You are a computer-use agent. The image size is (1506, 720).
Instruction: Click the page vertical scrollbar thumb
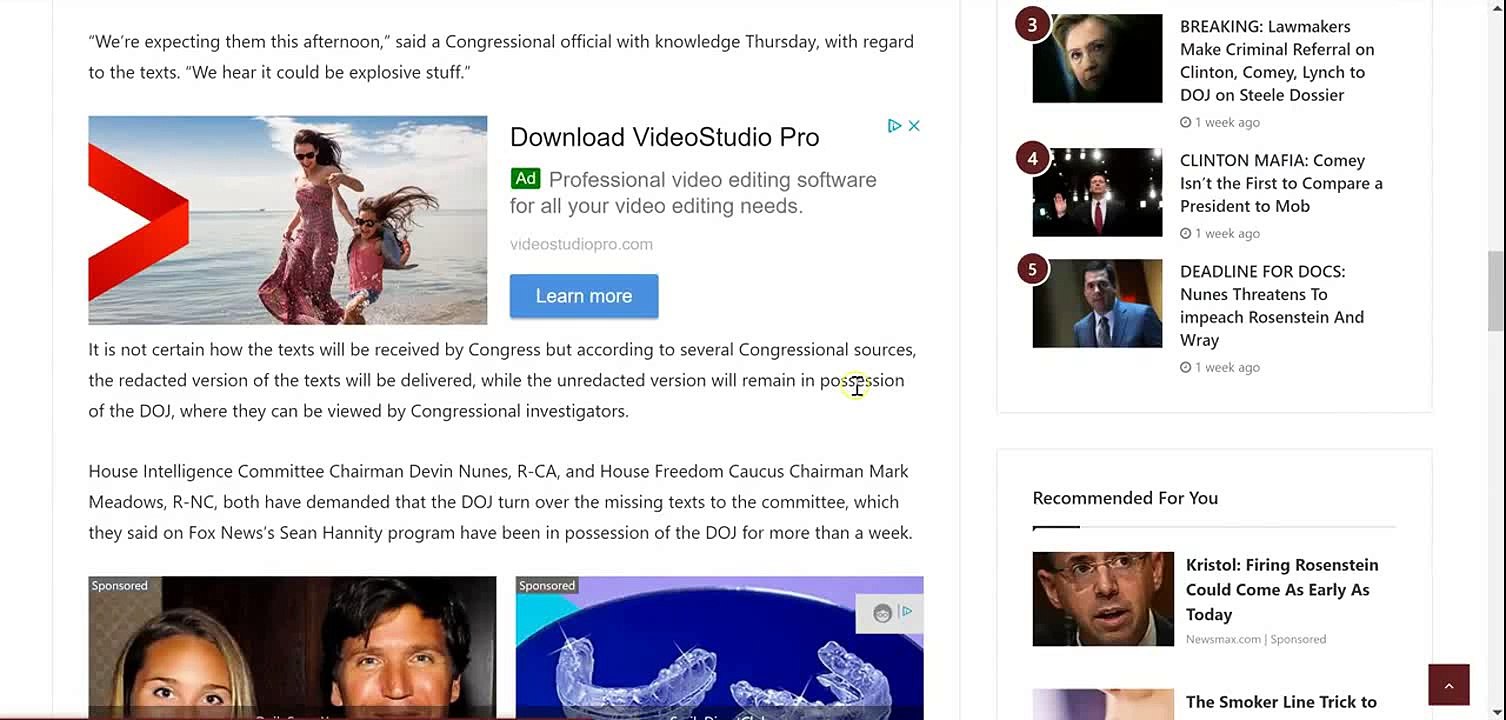click(x=1495, y=290)
